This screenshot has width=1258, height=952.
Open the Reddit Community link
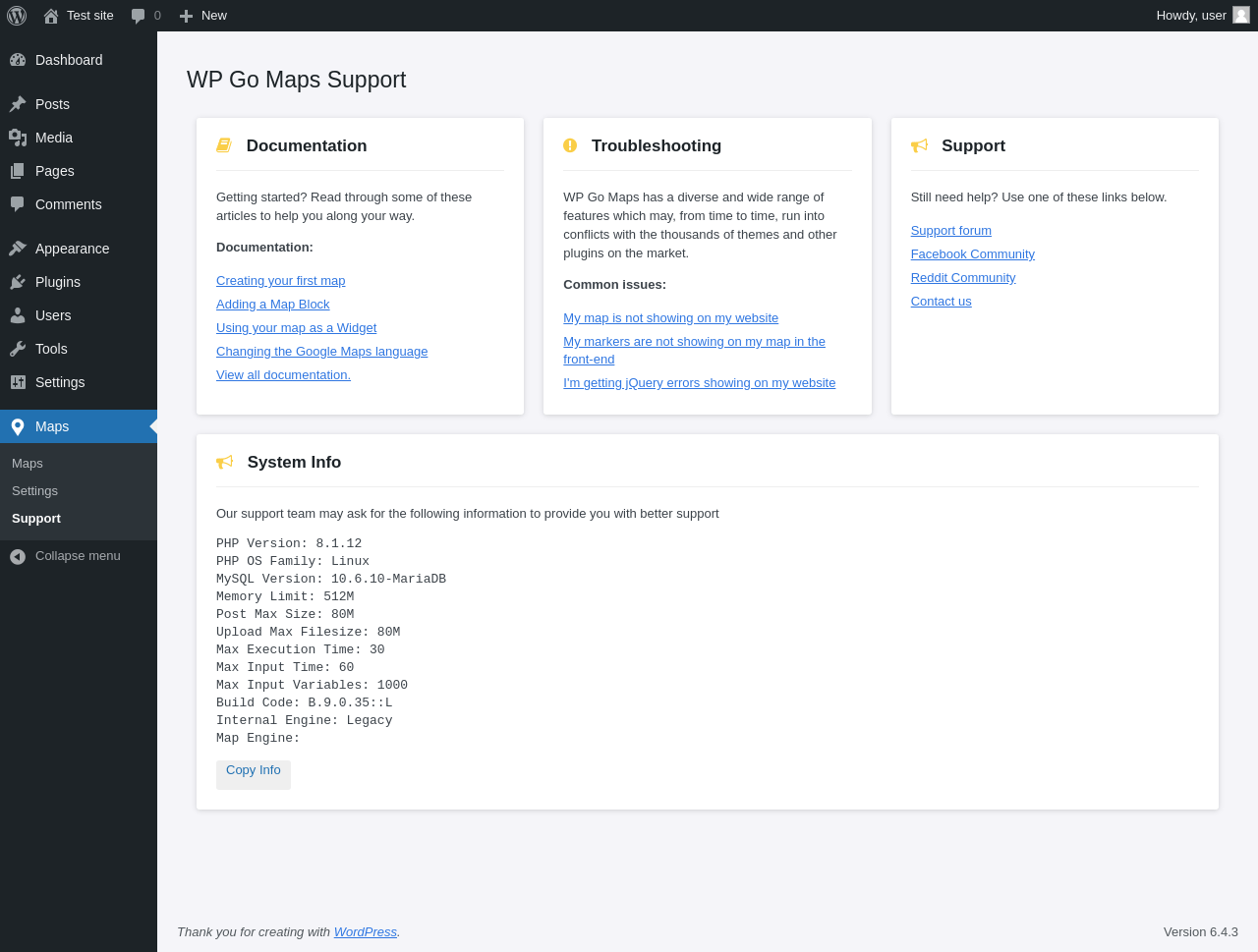(962, 278)
